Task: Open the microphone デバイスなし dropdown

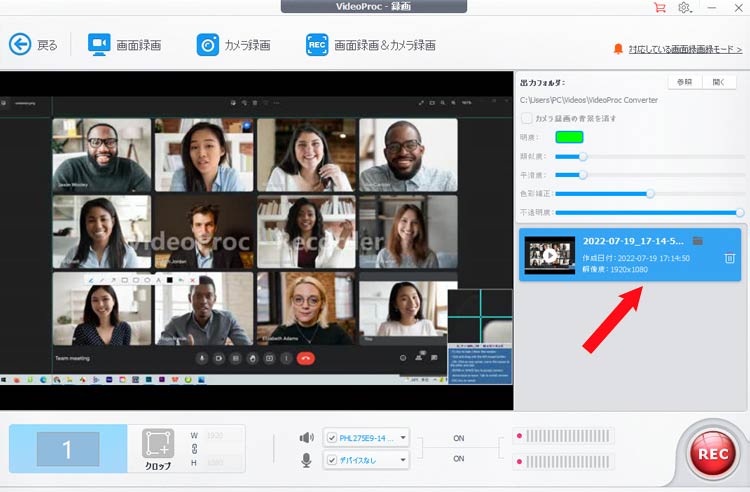Action: [x=403, y=460]
